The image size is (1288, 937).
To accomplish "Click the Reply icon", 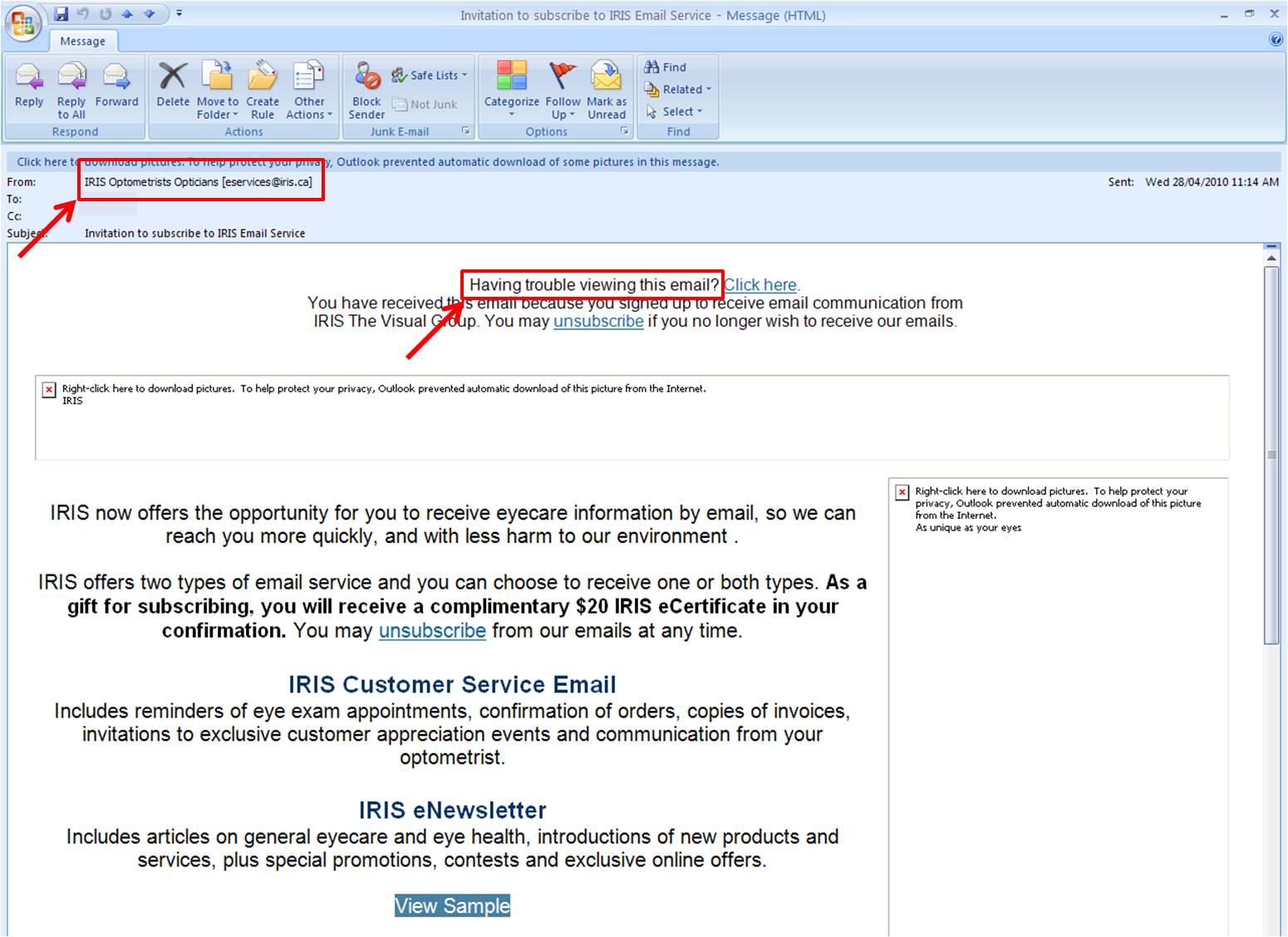I will 29,84.
